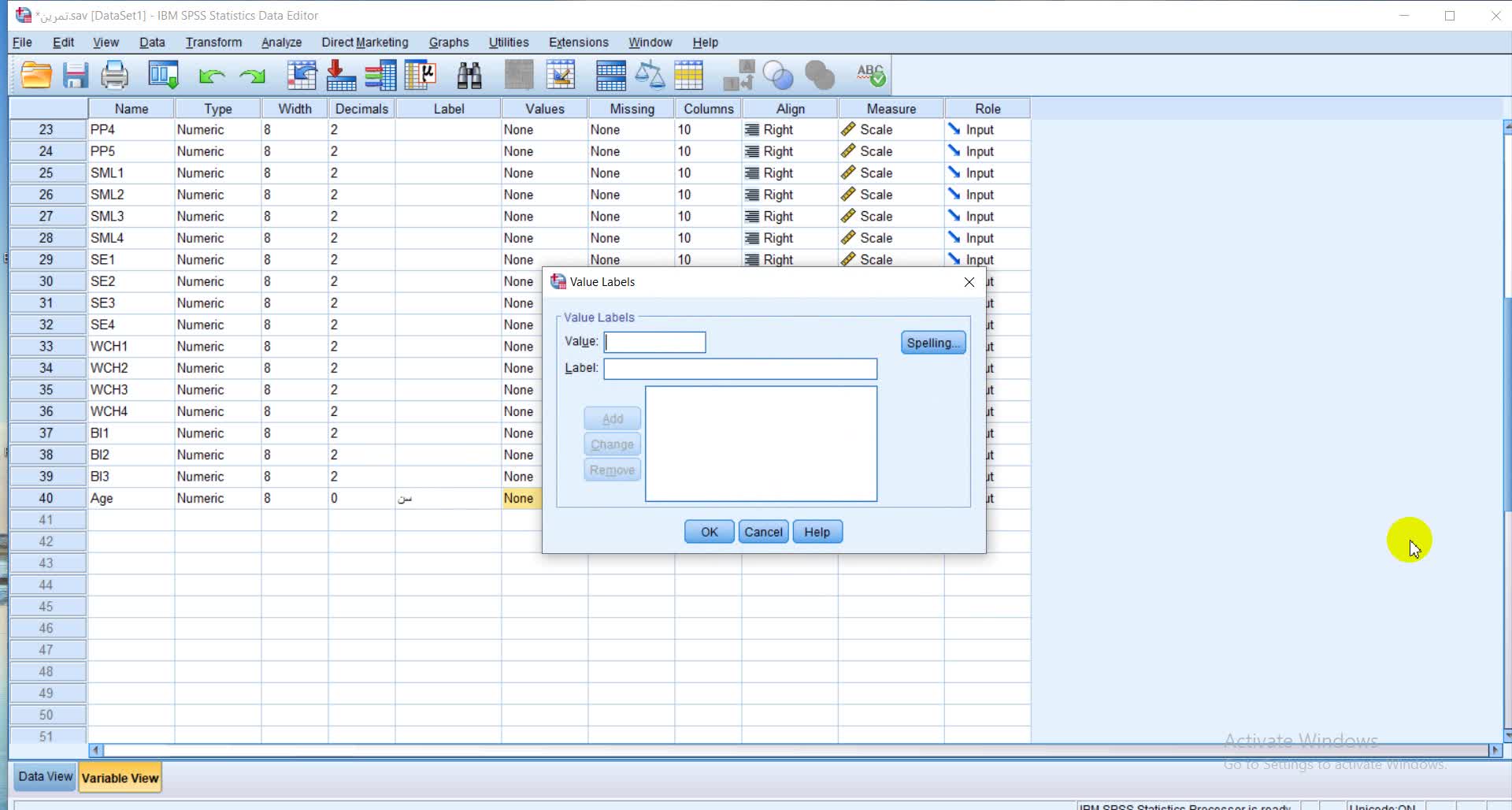
Task: Click the Spelling button in the dialog
Action: [932, 343]
